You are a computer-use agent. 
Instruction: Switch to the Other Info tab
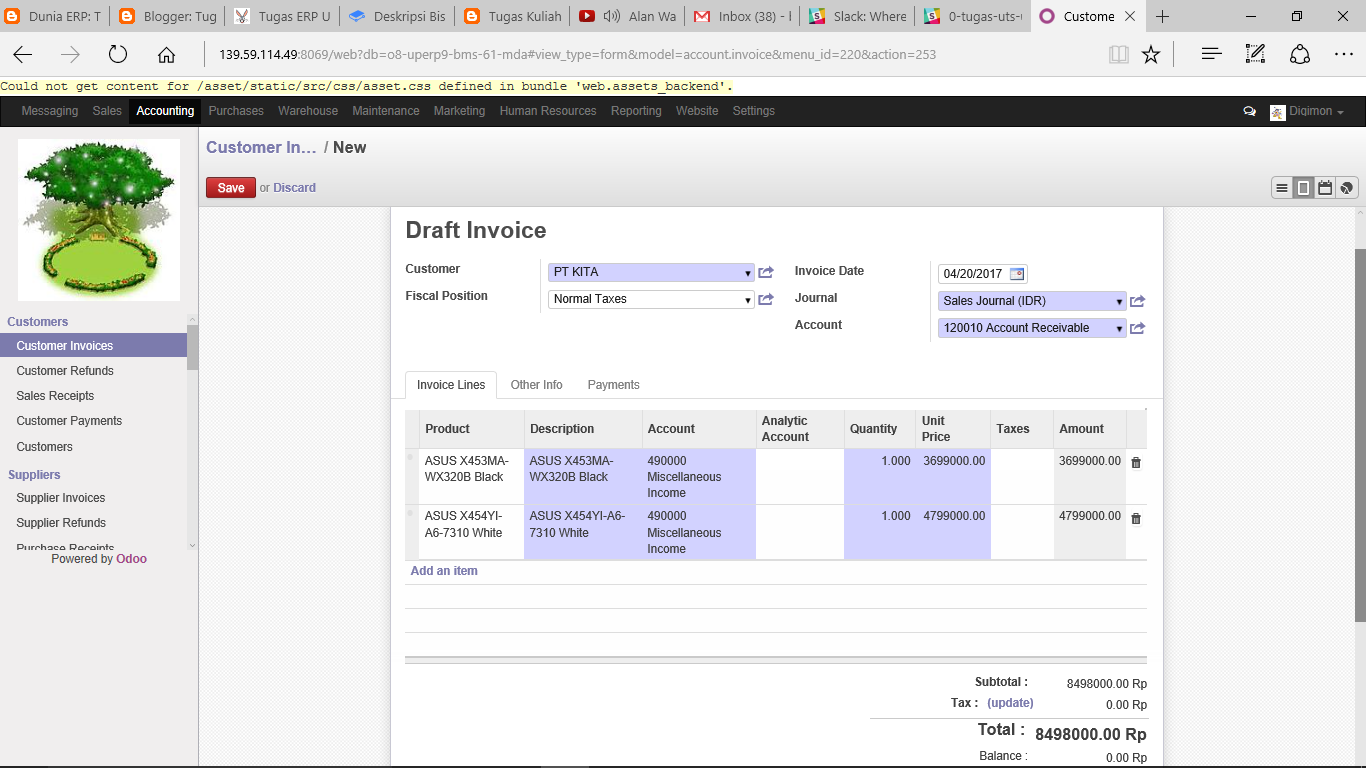[x=536, y=385]
